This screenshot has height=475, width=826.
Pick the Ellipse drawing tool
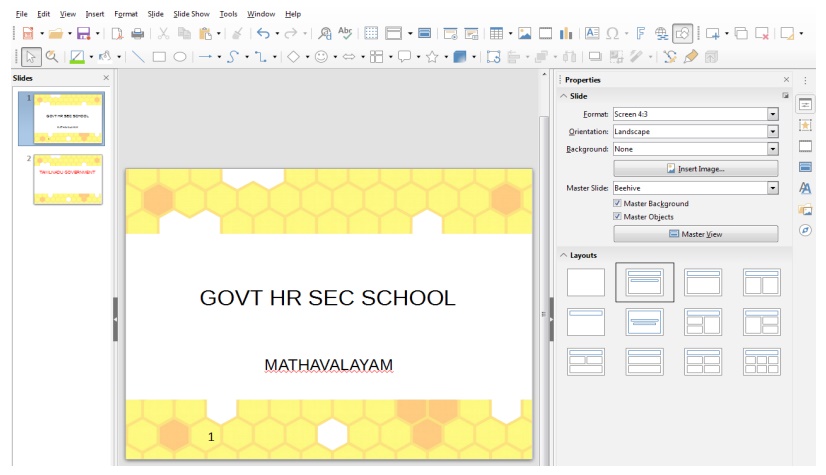(180, 57)
